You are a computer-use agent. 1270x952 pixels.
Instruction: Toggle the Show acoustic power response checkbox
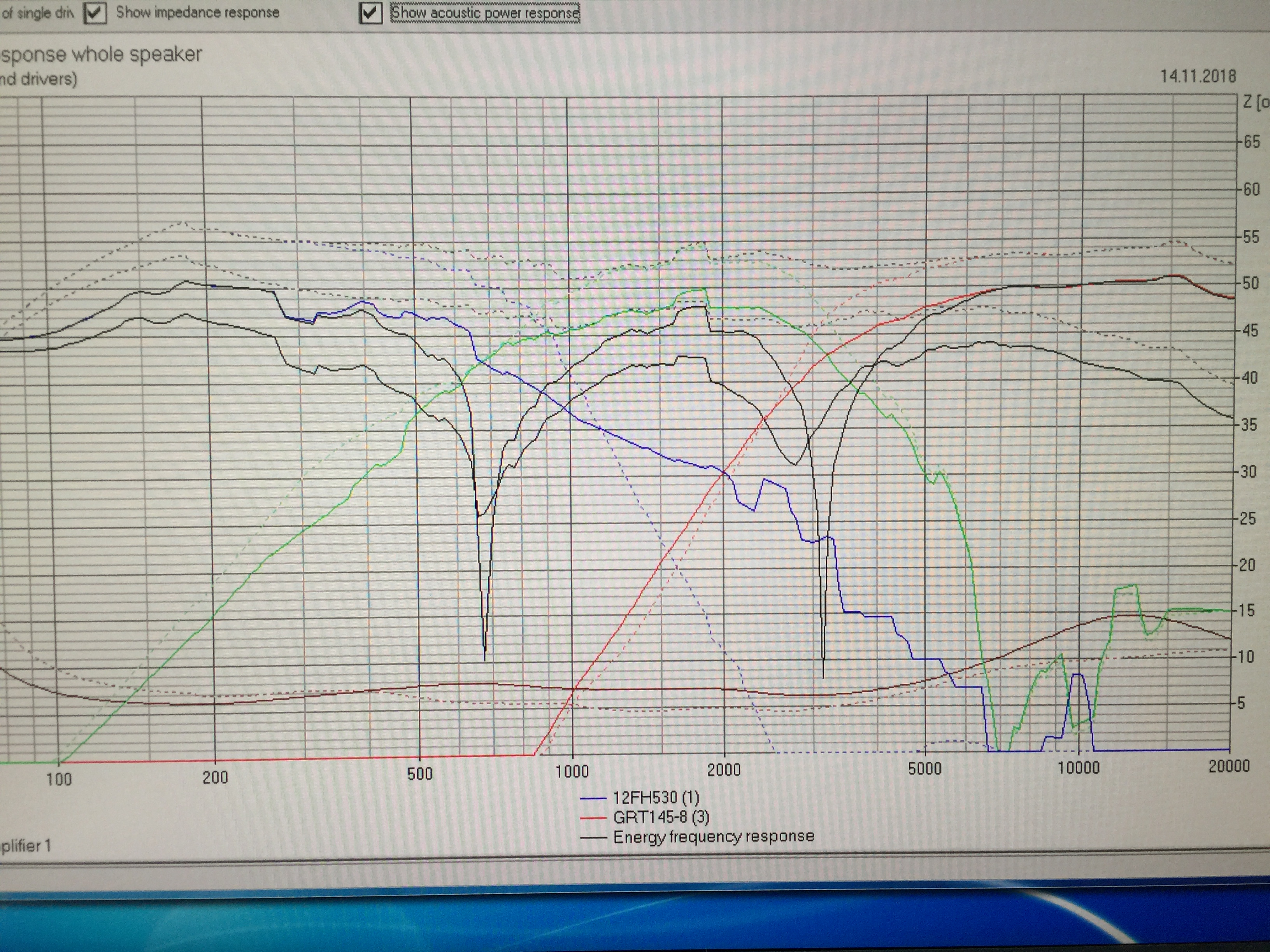tap(371, 12)
